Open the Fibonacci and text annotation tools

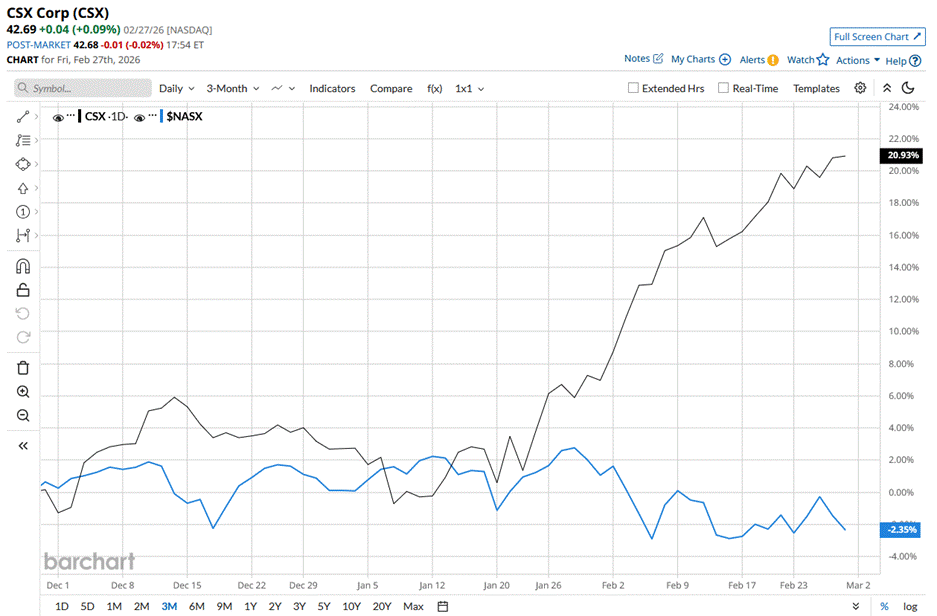point(23,140)
